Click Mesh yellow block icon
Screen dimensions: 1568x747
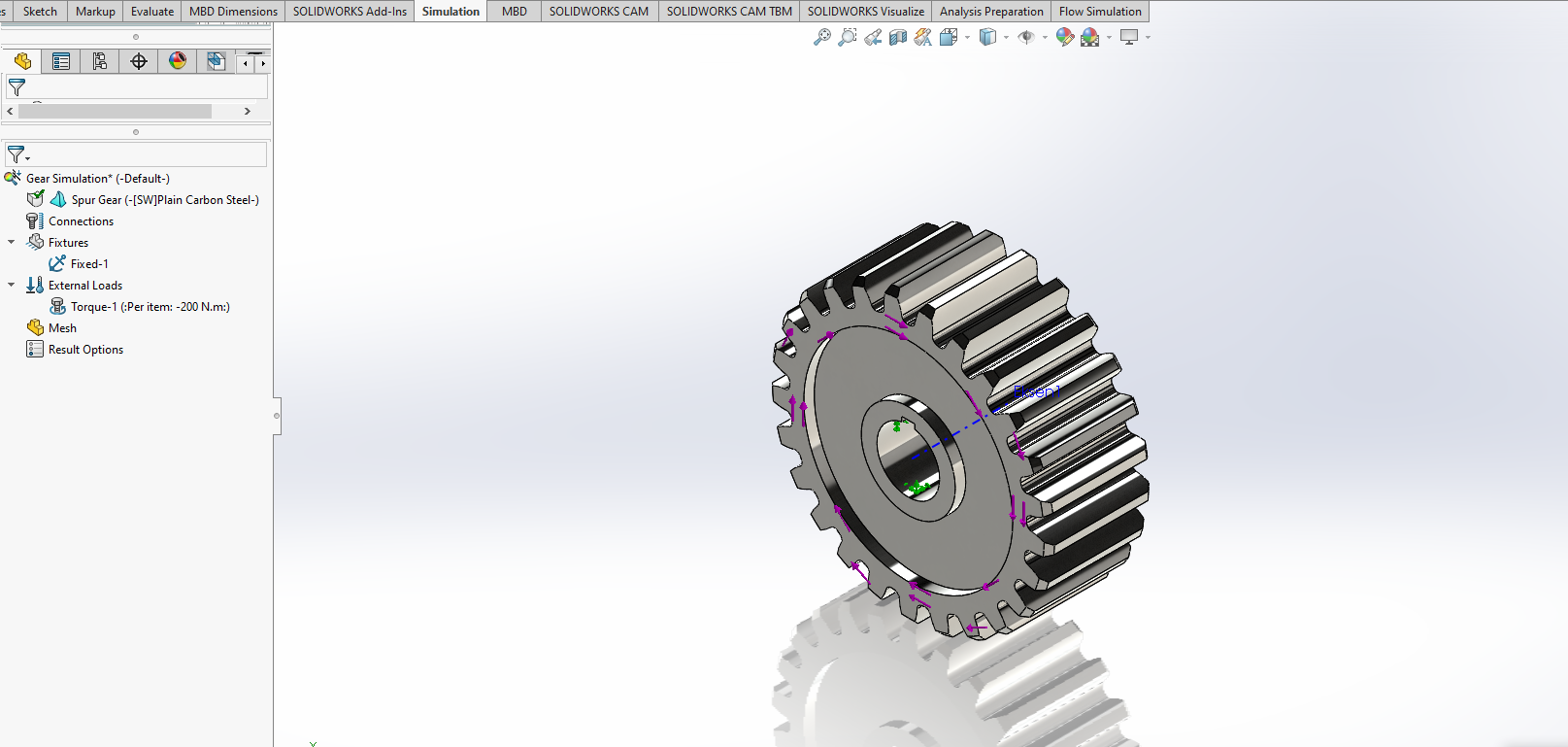[x=35, y=327]
